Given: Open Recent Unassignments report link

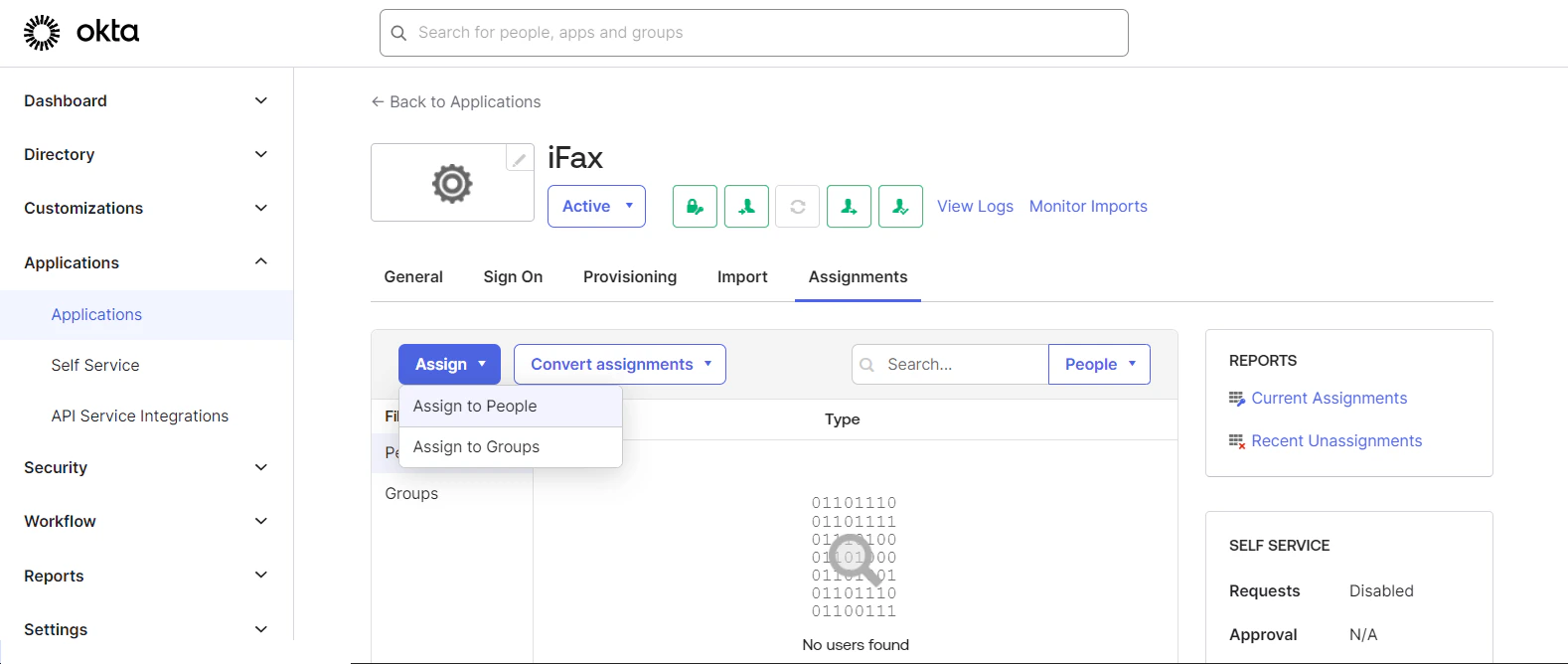Looking at the screenshot, I should click(1336, 441).
